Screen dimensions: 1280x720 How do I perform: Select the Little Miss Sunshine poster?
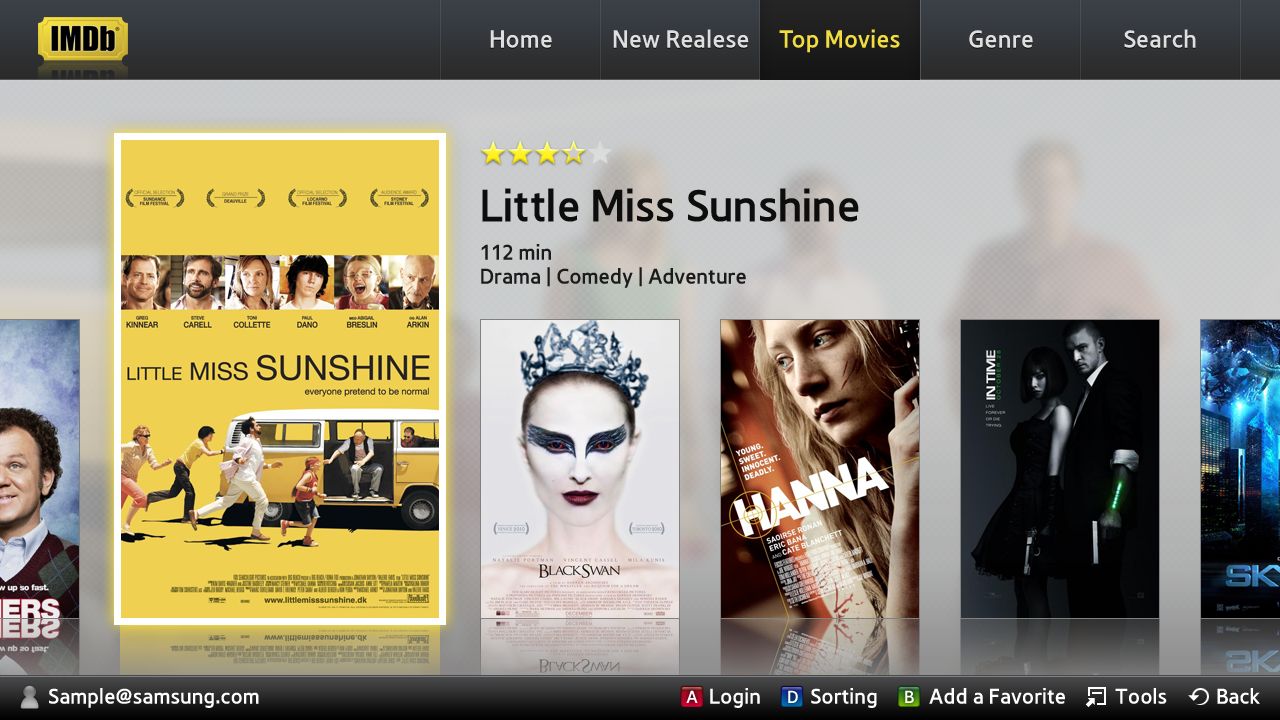[x=280, y=379]
